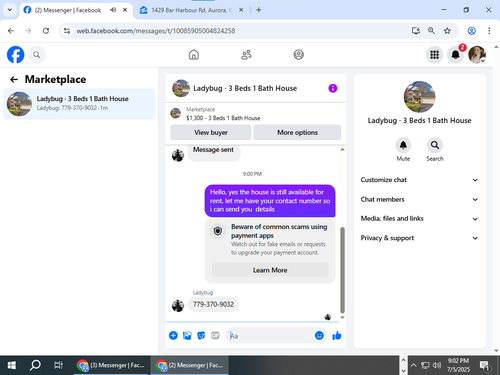Open Chrome zoom magnifier icon in address bar
Screen dimensions: 500x375
click(431, 31)
